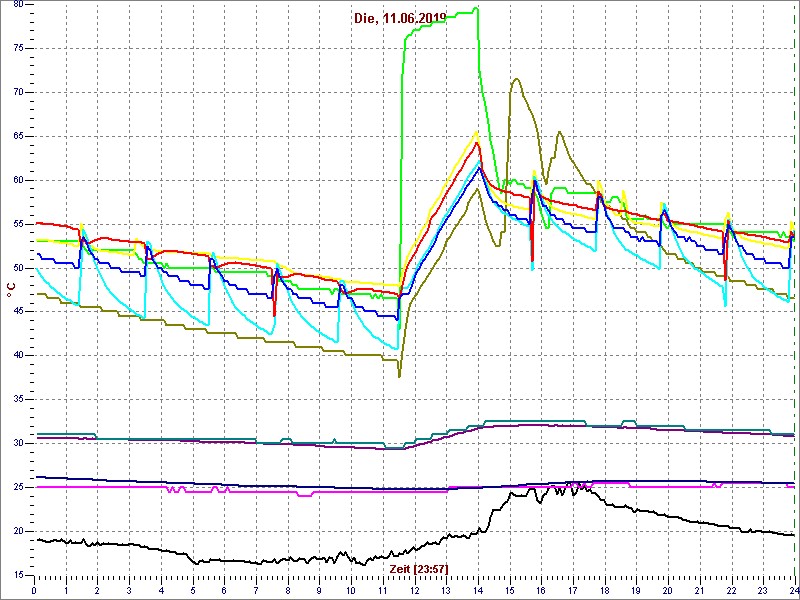Click hour 18 on the time axis

point(605,591)
